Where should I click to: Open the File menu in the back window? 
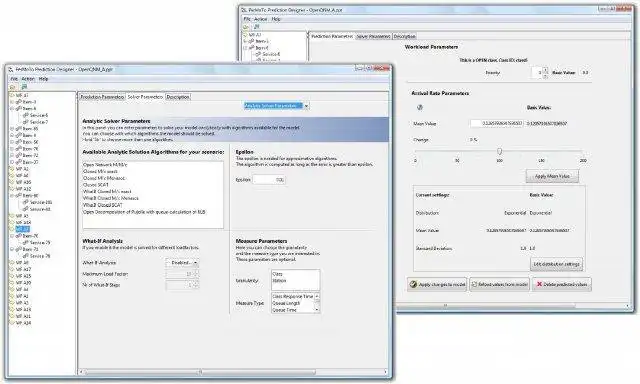point(247,19)
